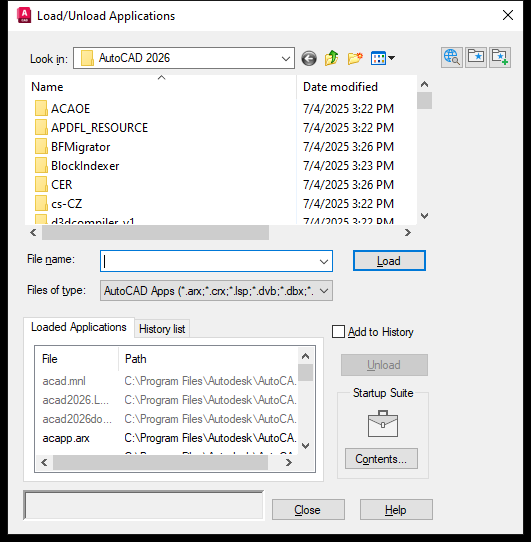Select the acad2026.L... loaded application row

[167, 400]
